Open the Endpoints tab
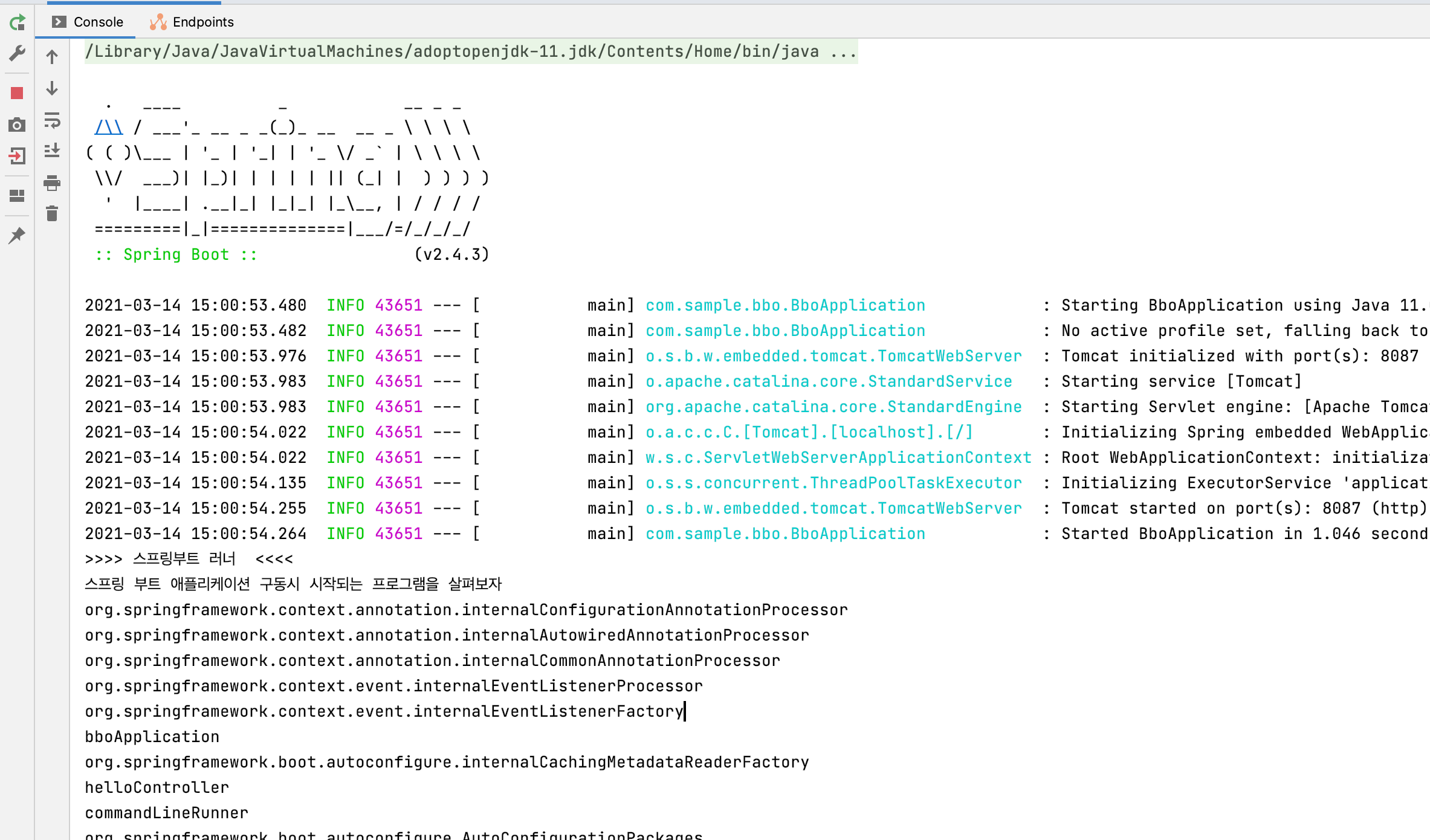The image size is (1430, 840). click(x=192, y=22)
